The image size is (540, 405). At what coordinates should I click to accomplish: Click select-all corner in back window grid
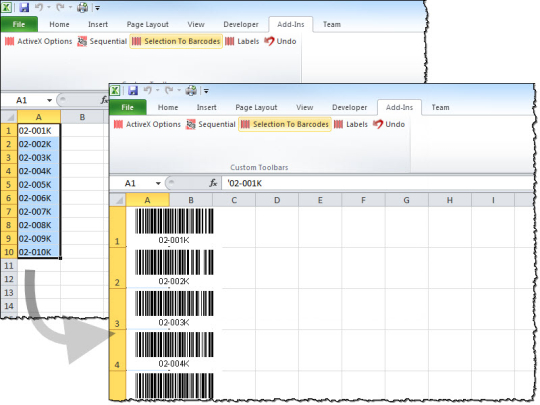(x=9, y=117)
